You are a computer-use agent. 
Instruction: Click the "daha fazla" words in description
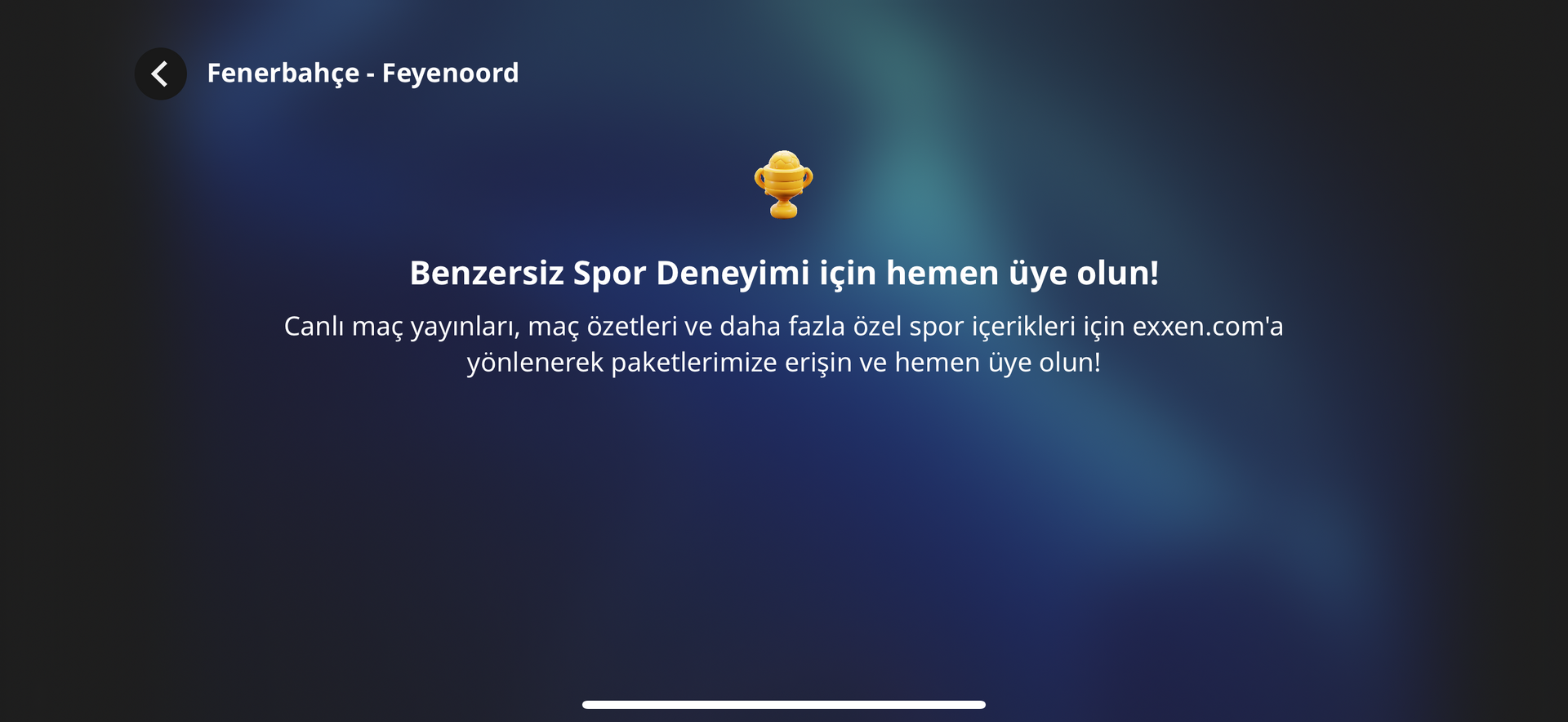click(x=782, y=326)
